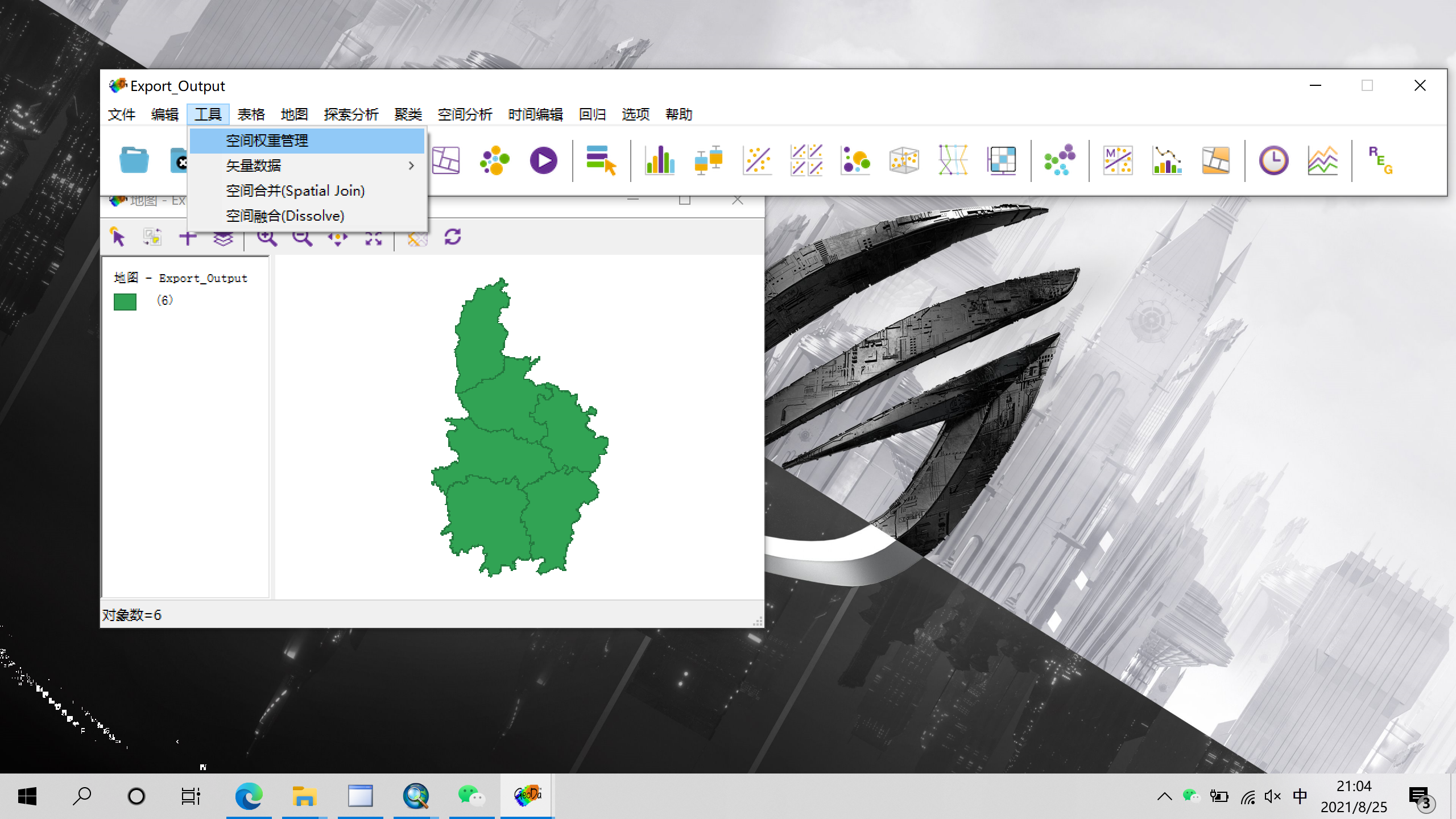Open Microsoft Edge from taskbar
1456x819 pixels.
click(249, 796)
